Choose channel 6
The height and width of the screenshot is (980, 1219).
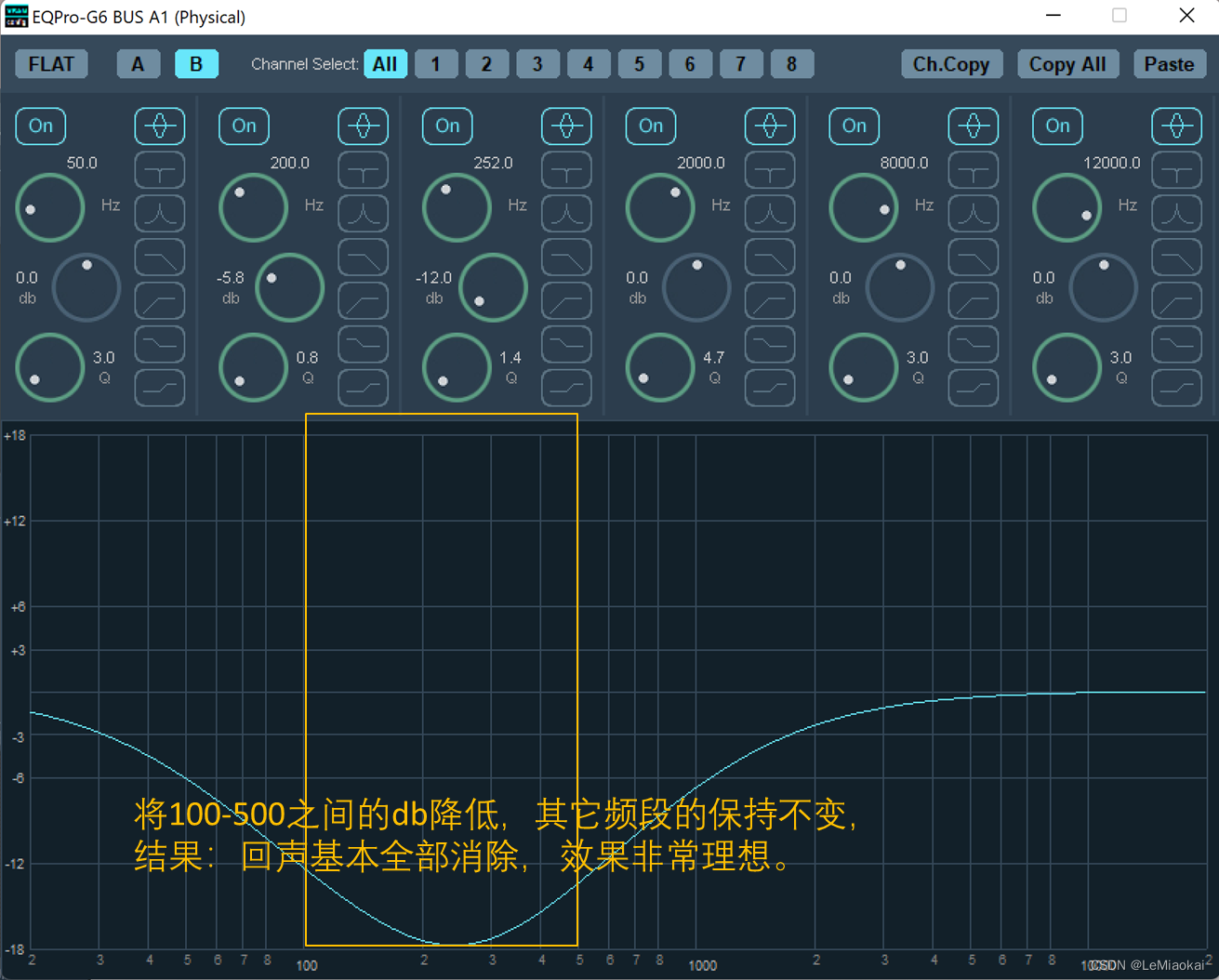click(690, 64)
